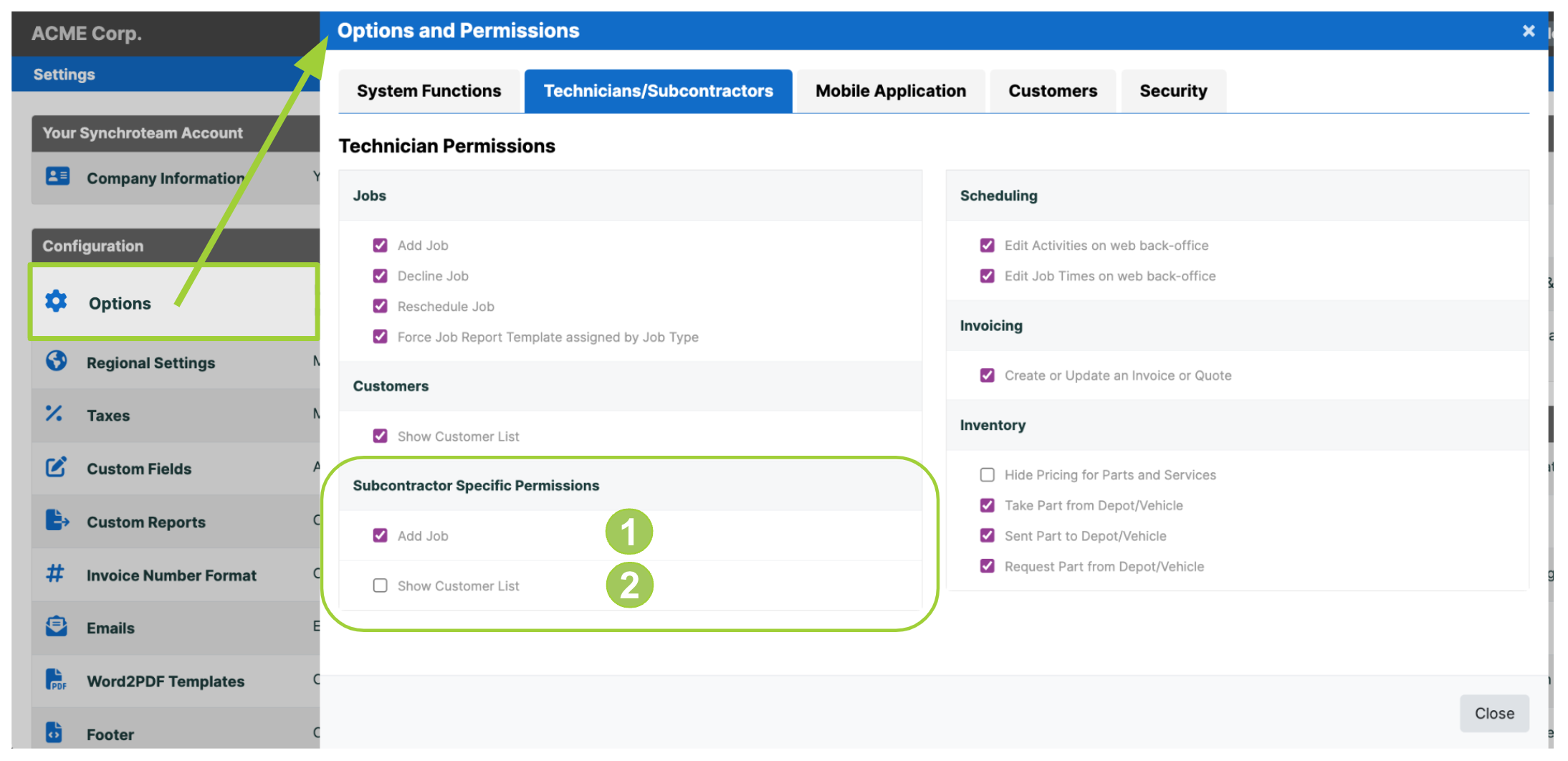This screenshot has width=1568, height=761.
Task: Toggle Force Job Report Template checkbox
Action: pyautogui.click(x=380, y=337)
